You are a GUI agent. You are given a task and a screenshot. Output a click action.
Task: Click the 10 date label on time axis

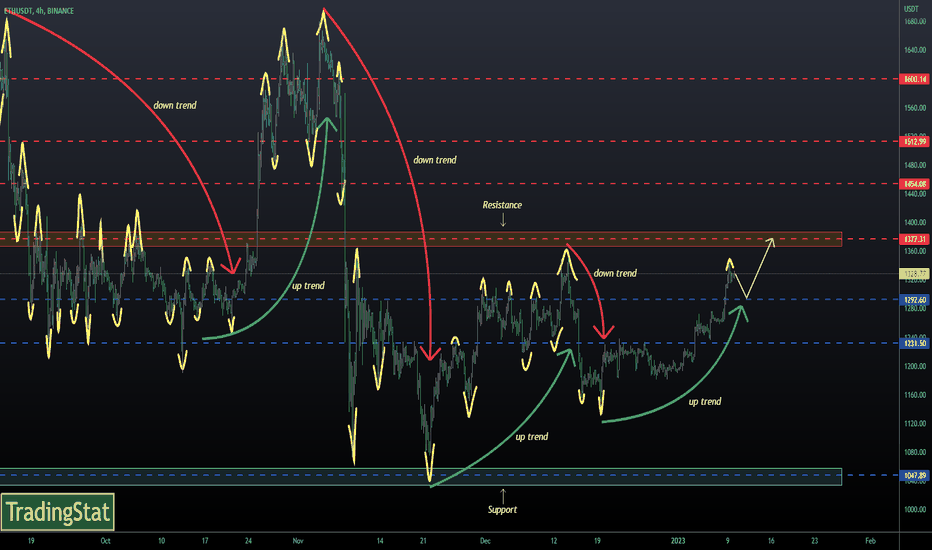click(x=162, y=541)
